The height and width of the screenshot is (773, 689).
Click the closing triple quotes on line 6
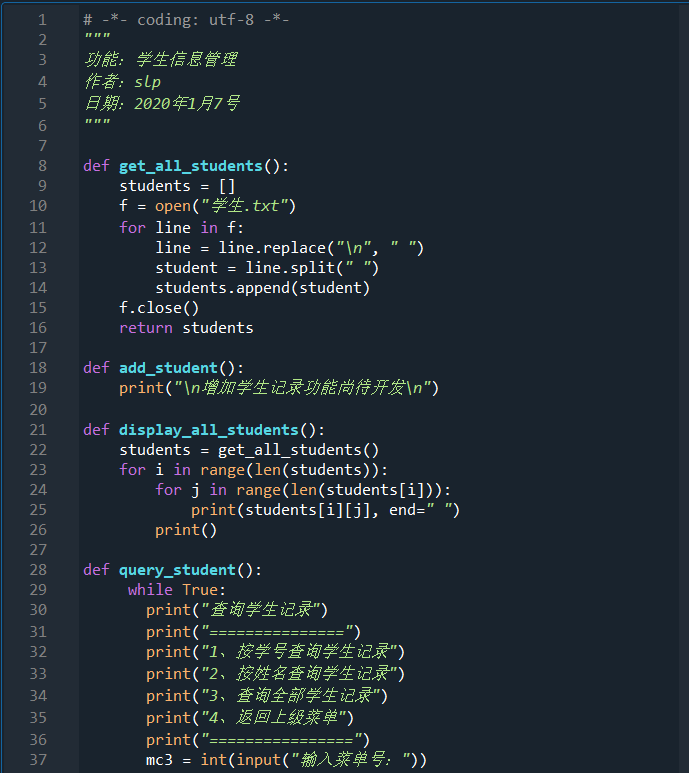[x=97, y=123]
